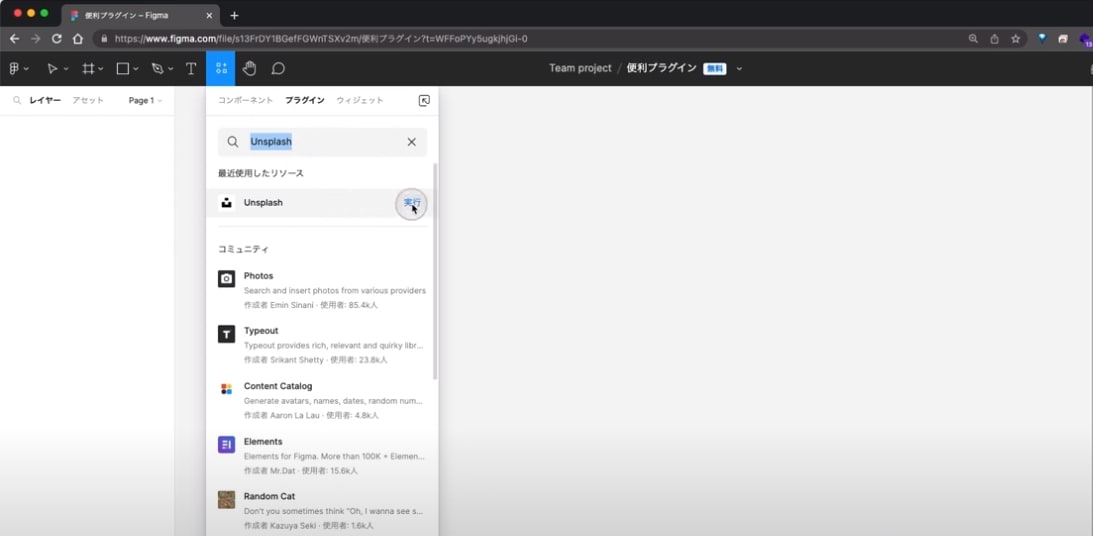Screen dimensions: 1093x536
Task: Open the browser zoom icon
Action: tap(973, 39)
